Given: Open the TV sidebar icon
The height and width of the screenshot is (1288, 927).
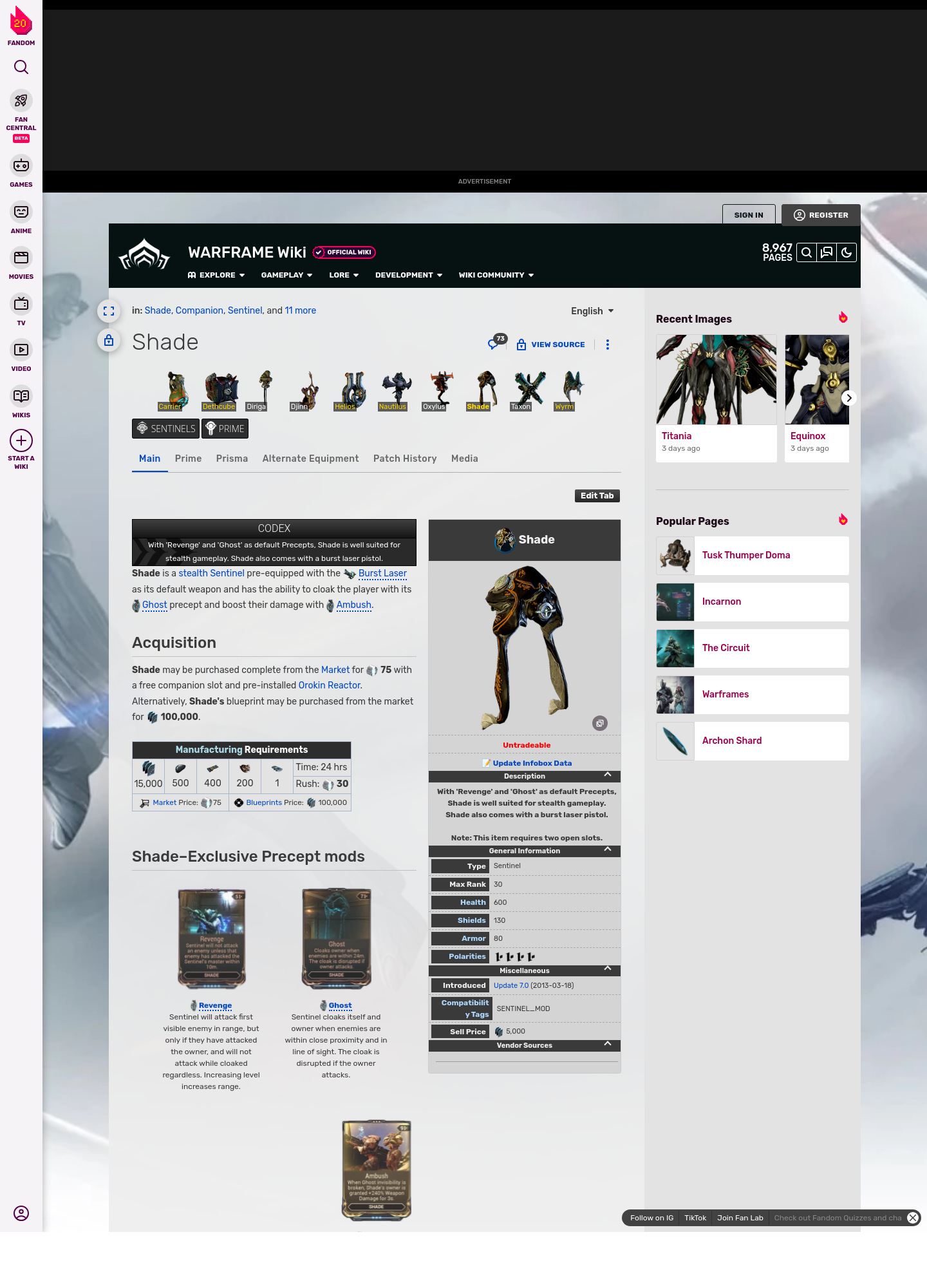Looking at the screenshot, I should click(x=21, y=303).
